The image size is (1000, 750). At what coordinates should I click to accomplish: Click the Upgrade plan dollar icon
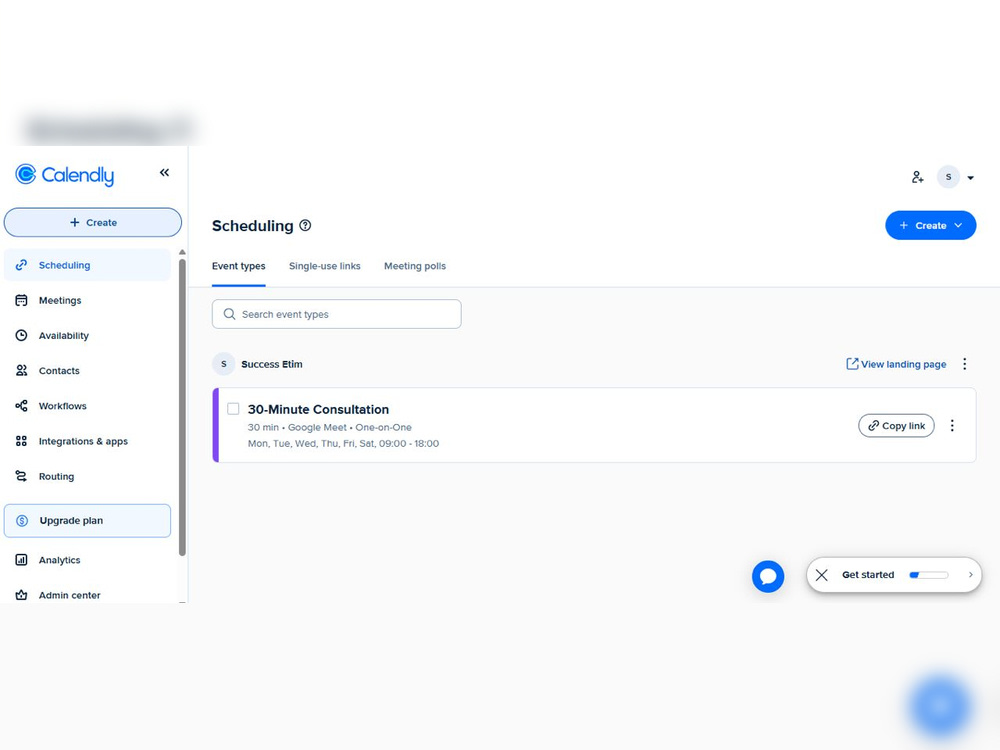(x=22, y=520)
